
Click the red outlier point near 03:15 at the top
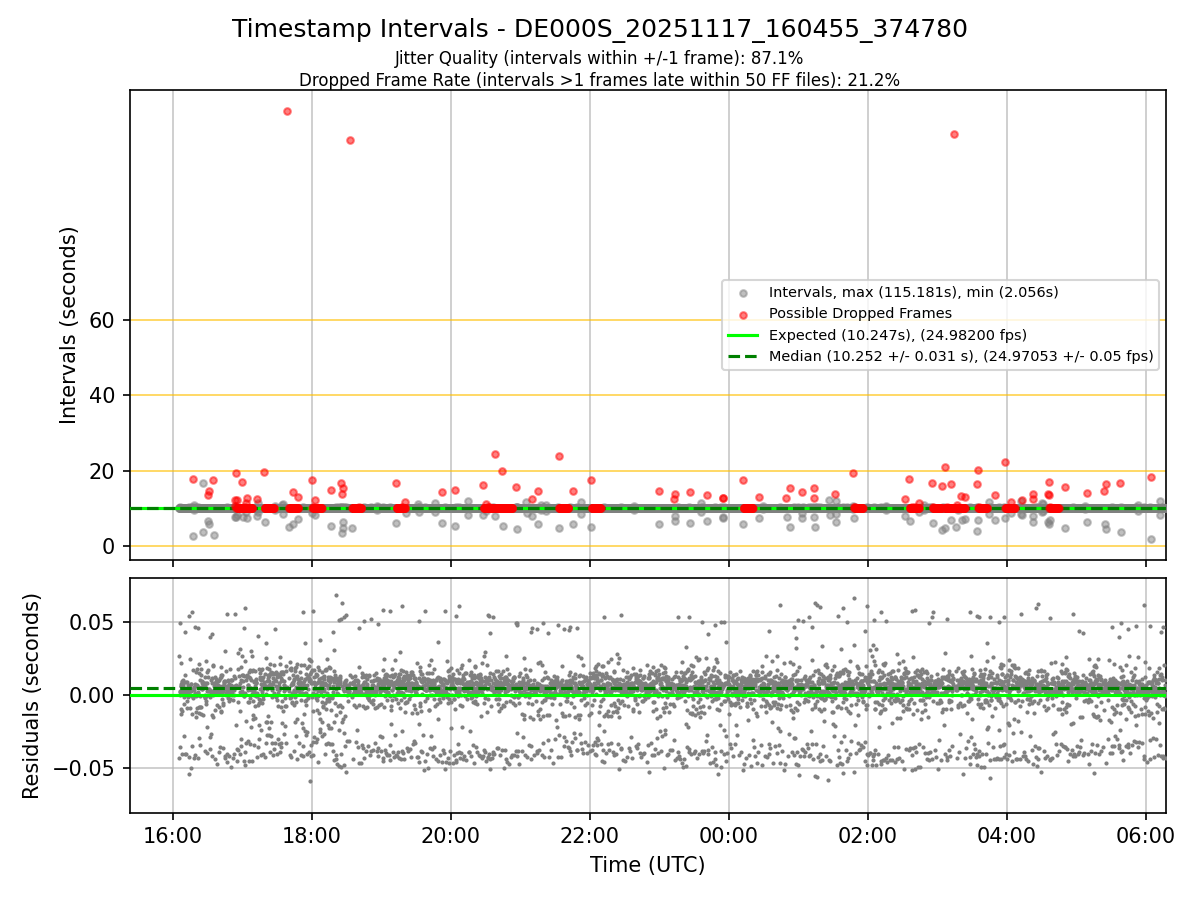[954, 134]
